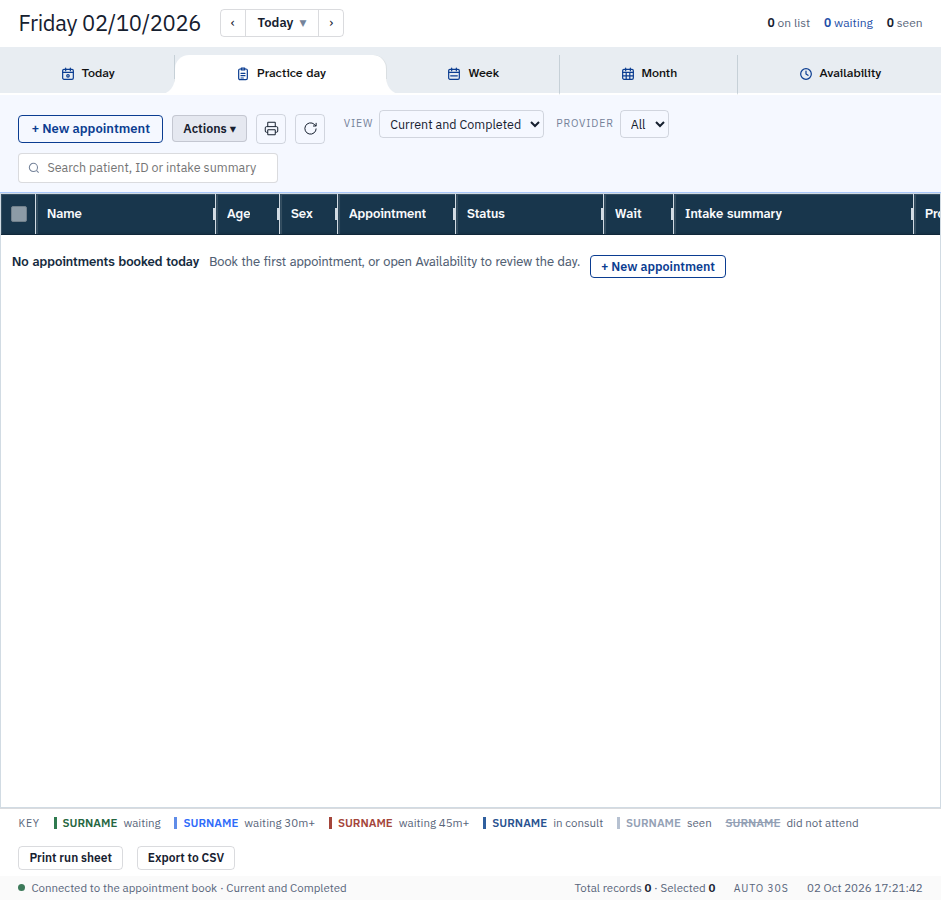Click the AUTO 30S refresh indicator
The height and width of the screenshot is (900, 941).
[760, 889]
